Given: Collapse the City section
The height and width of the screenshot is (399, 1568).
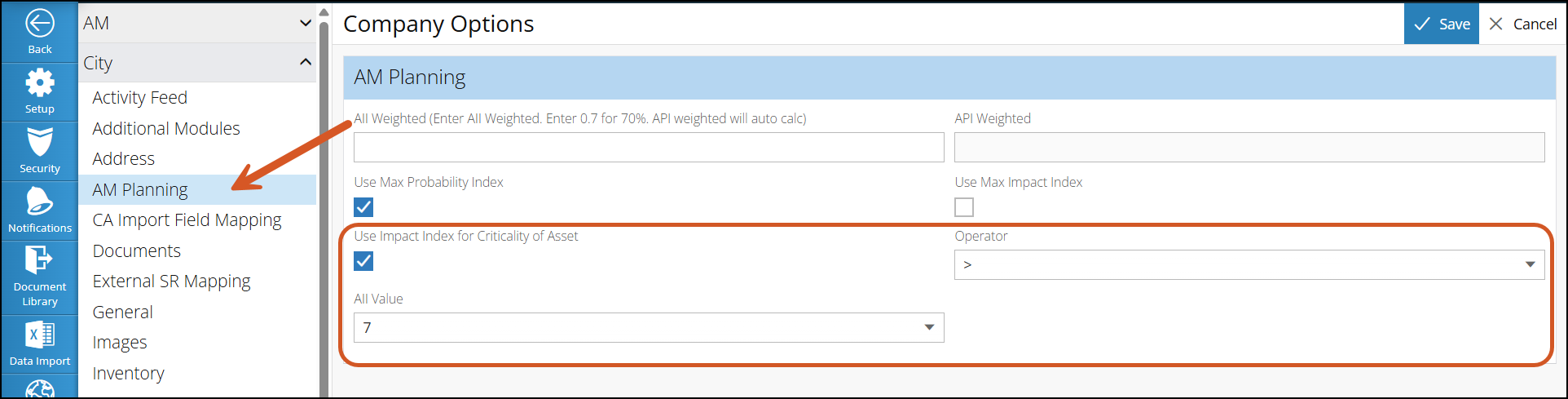Looking at the screenshot, I should [x=306, y=62].
